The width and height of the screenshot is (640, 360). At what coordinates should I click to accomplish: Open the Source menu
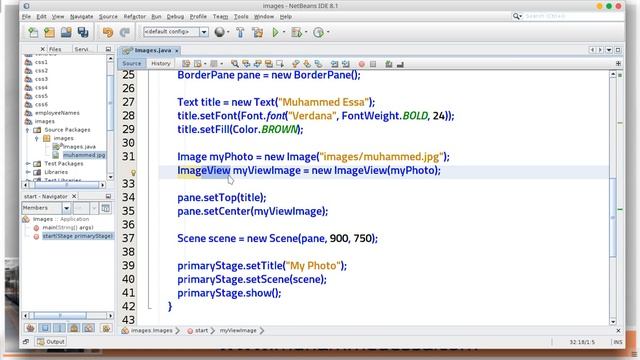pos(108,17)
